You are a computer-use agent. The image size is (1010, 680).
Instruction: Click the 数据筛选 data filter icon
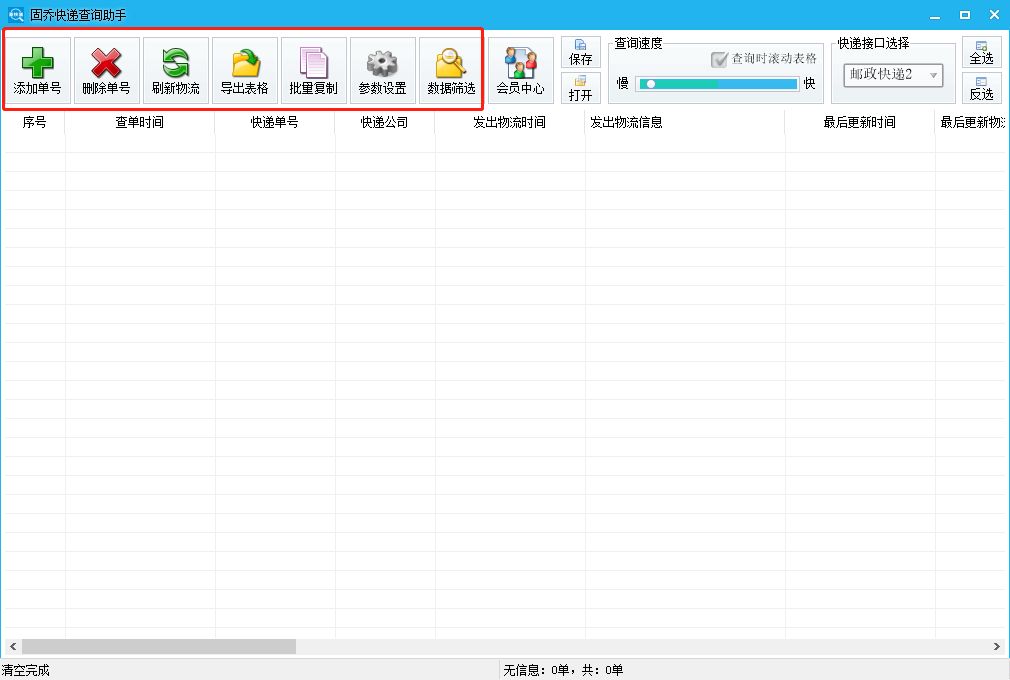450,70
